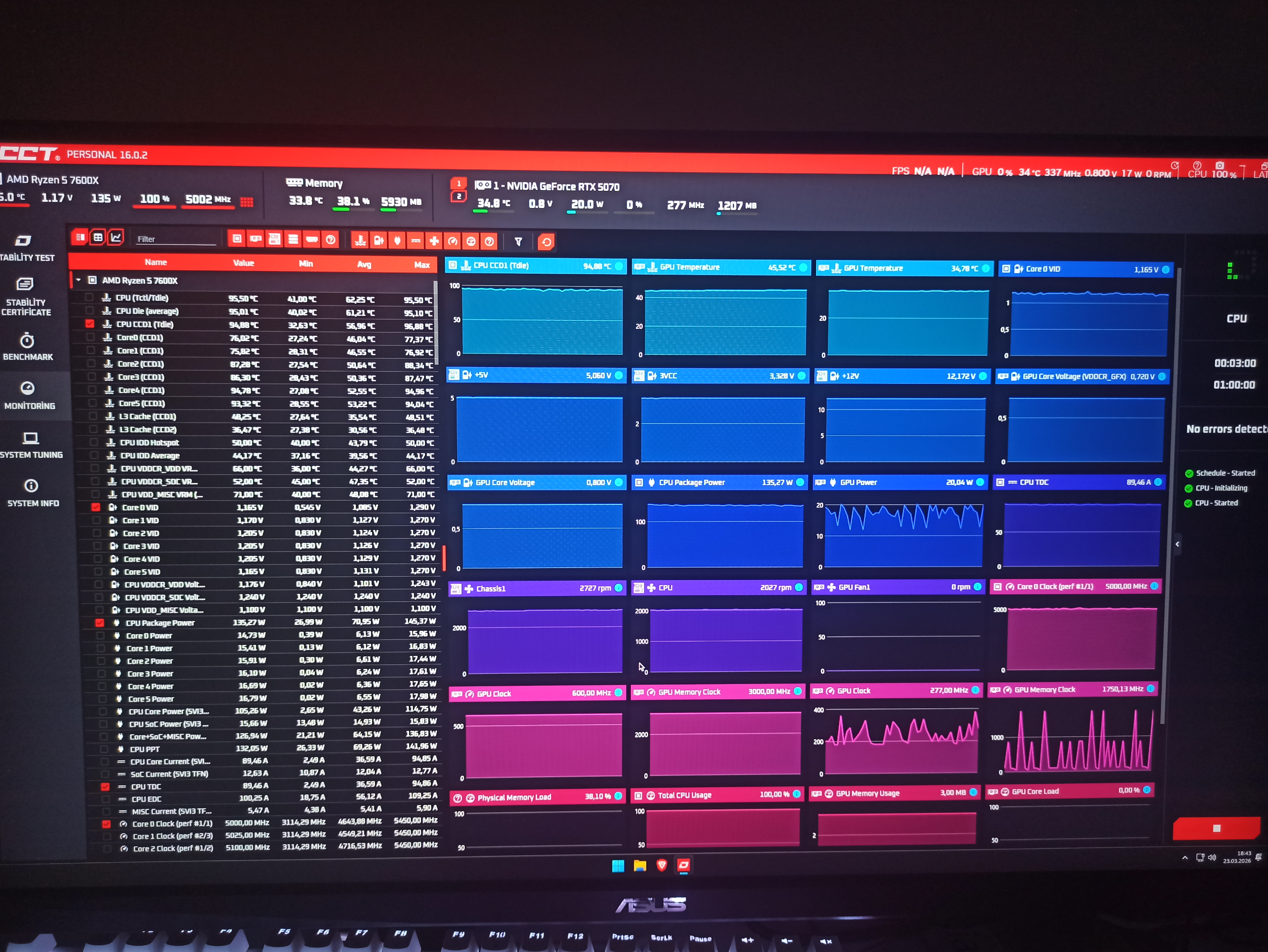This screenshot has width=1268, height=952.
Task: Show hidden system tray icons
Action: (x=1185, y=857)
